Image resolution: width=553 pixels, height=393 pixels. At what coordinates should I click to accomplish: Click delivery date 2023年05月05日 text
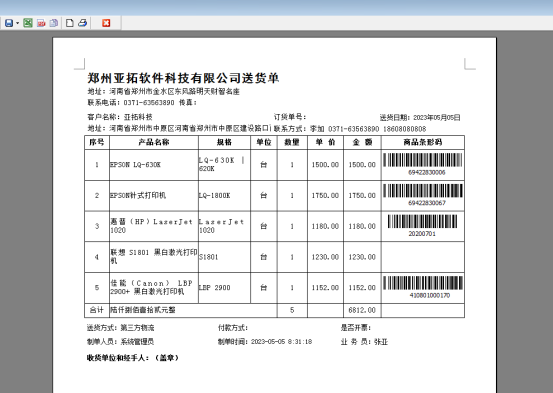[437, 117]
